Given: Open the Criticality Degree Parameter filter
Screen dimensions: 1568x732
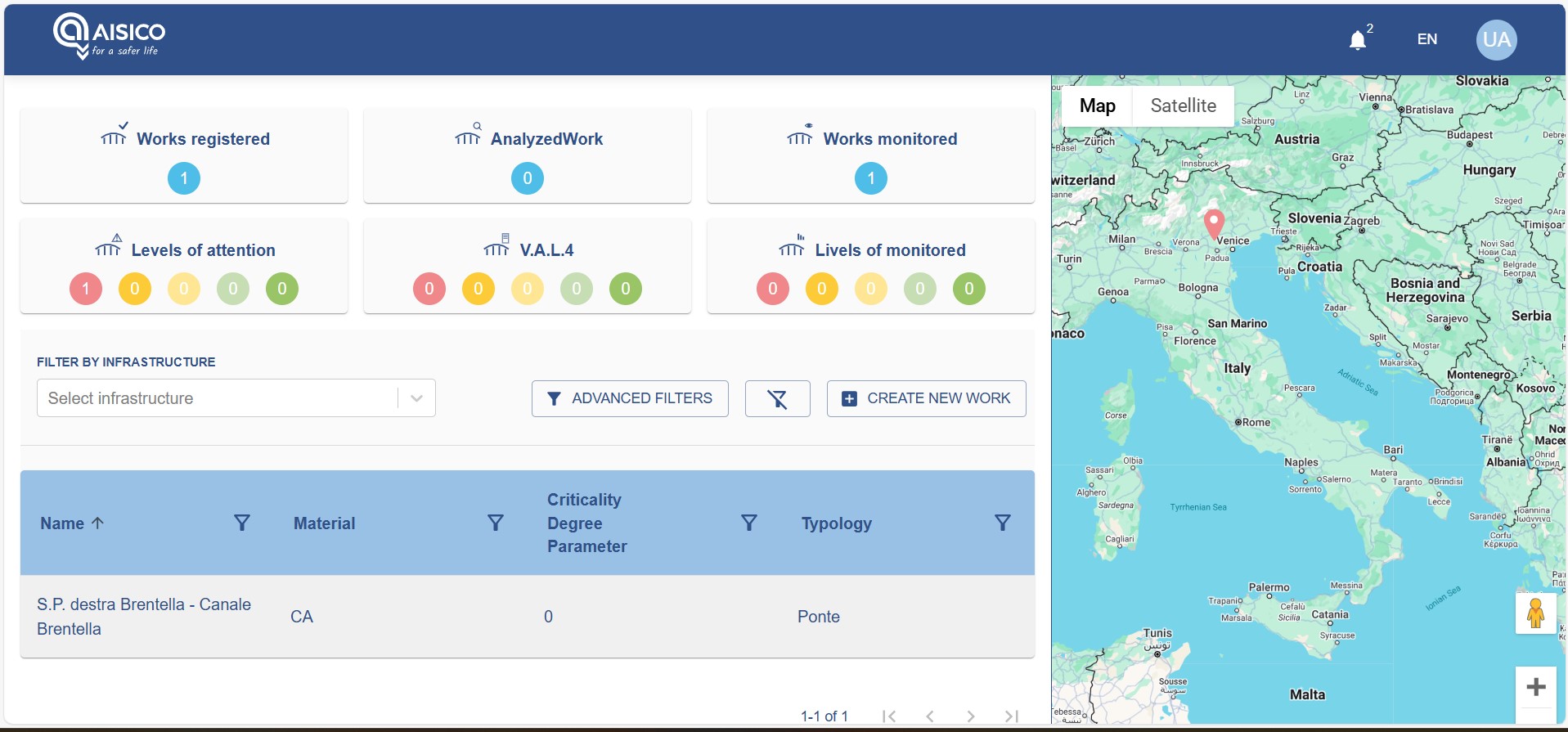Looking at the screenshot, I should [748, 523].
